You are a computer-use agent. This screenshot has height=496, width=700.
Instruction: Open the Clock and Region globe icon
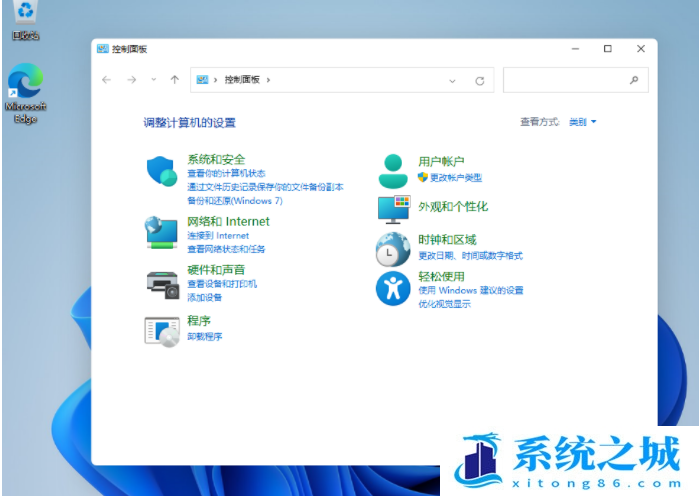393,249
